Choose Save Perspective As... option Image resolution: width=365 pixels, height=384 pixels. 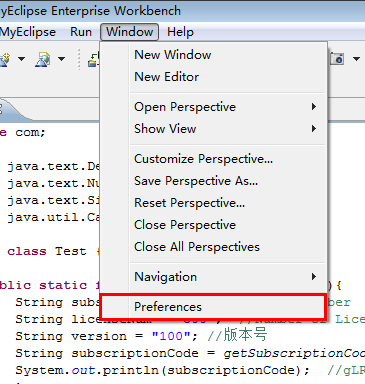coord(213,181)
